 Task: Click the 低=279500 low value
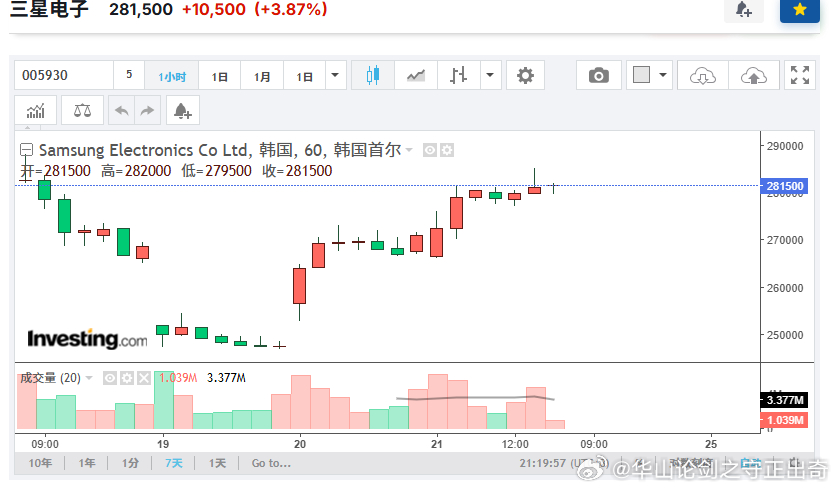click(x=216, y=171)
